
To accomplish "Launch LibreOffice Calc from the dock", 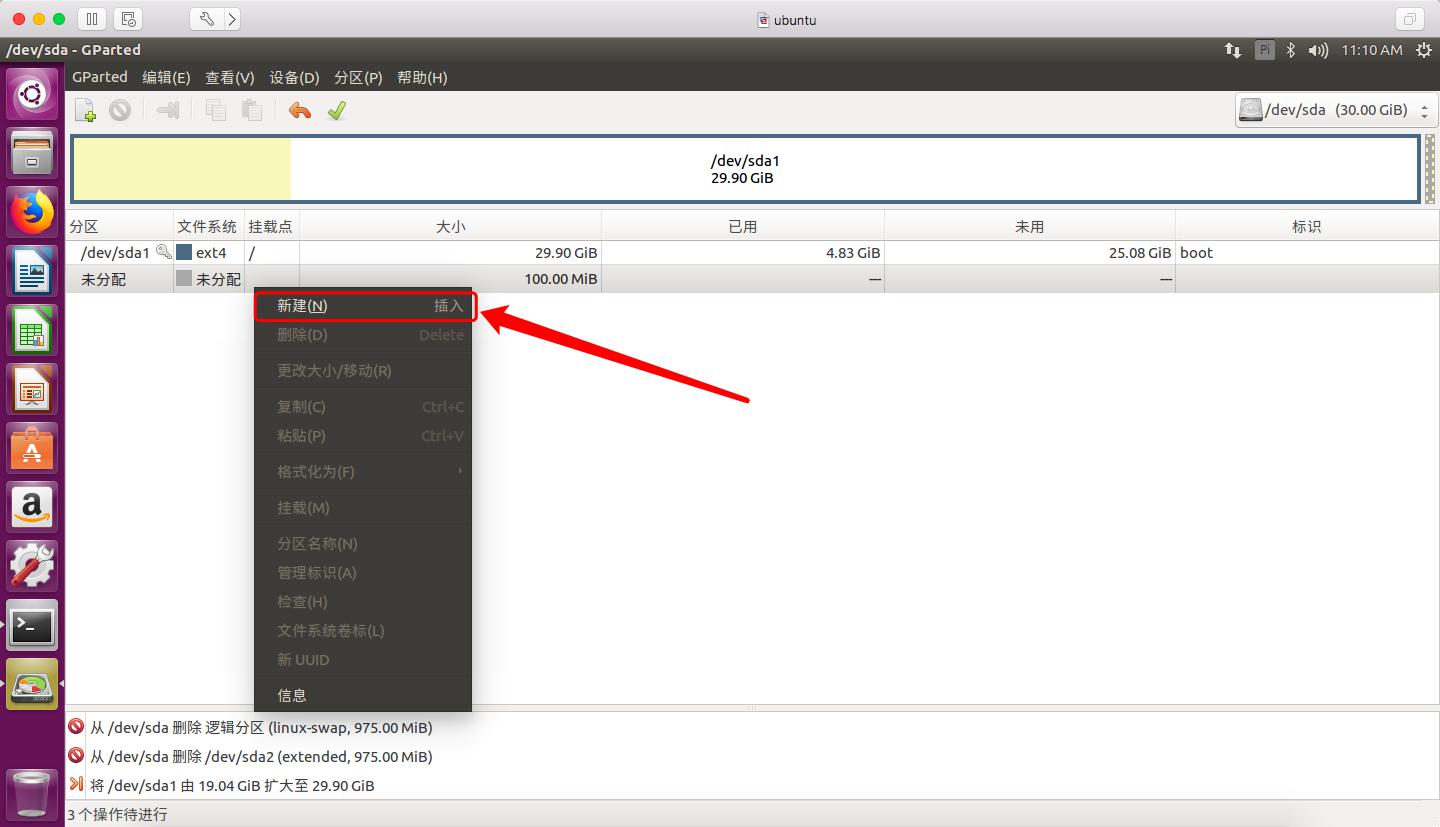I will coord(33,330).
